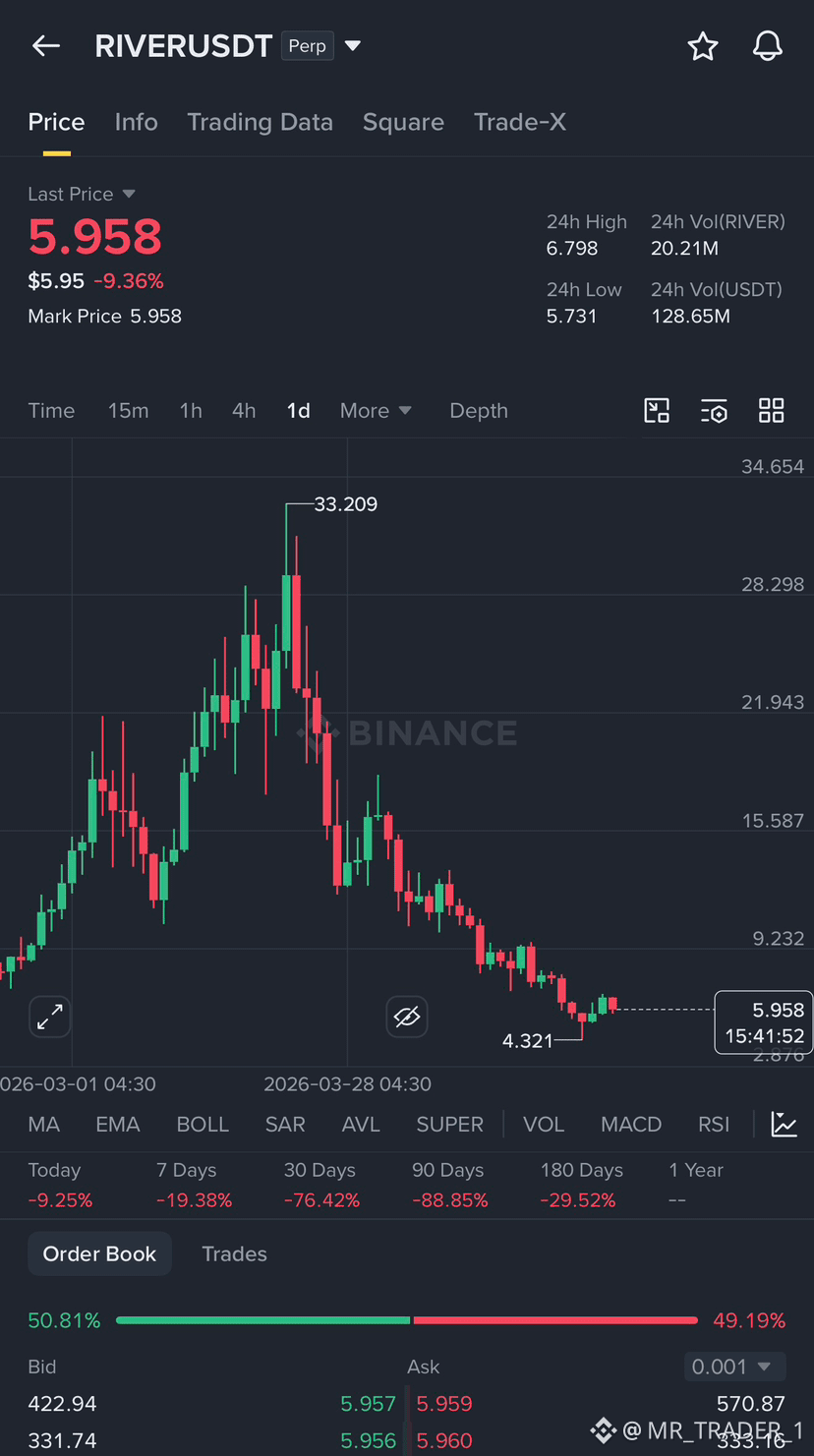Add RIVERUSDT to favorites star
Viewport: 814px width, 1456px height.
click(703, 46)
